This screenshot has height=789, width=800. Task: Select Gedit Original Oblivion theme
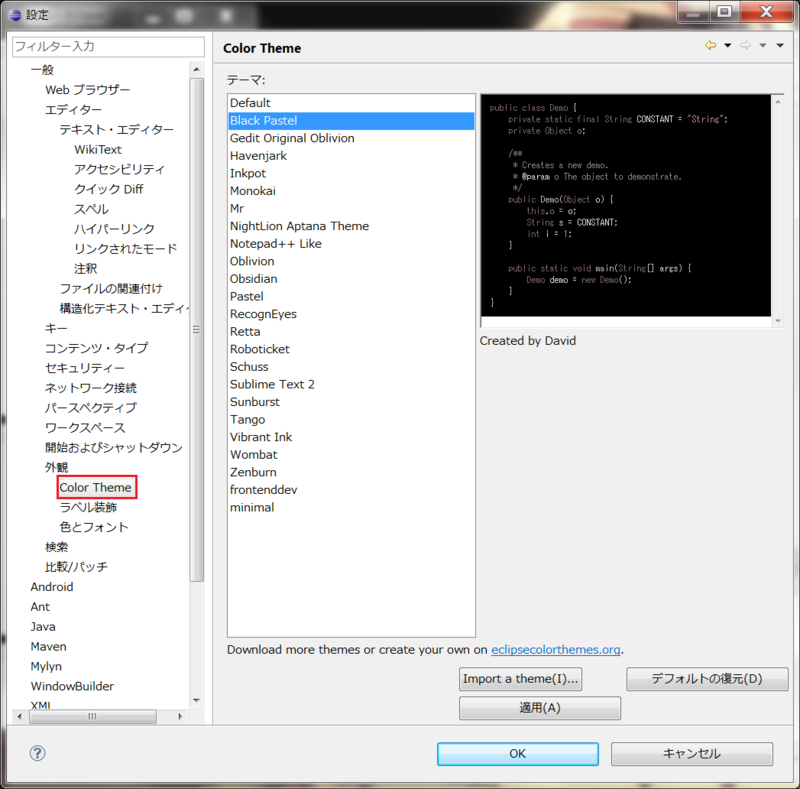[x=351, y=138]
